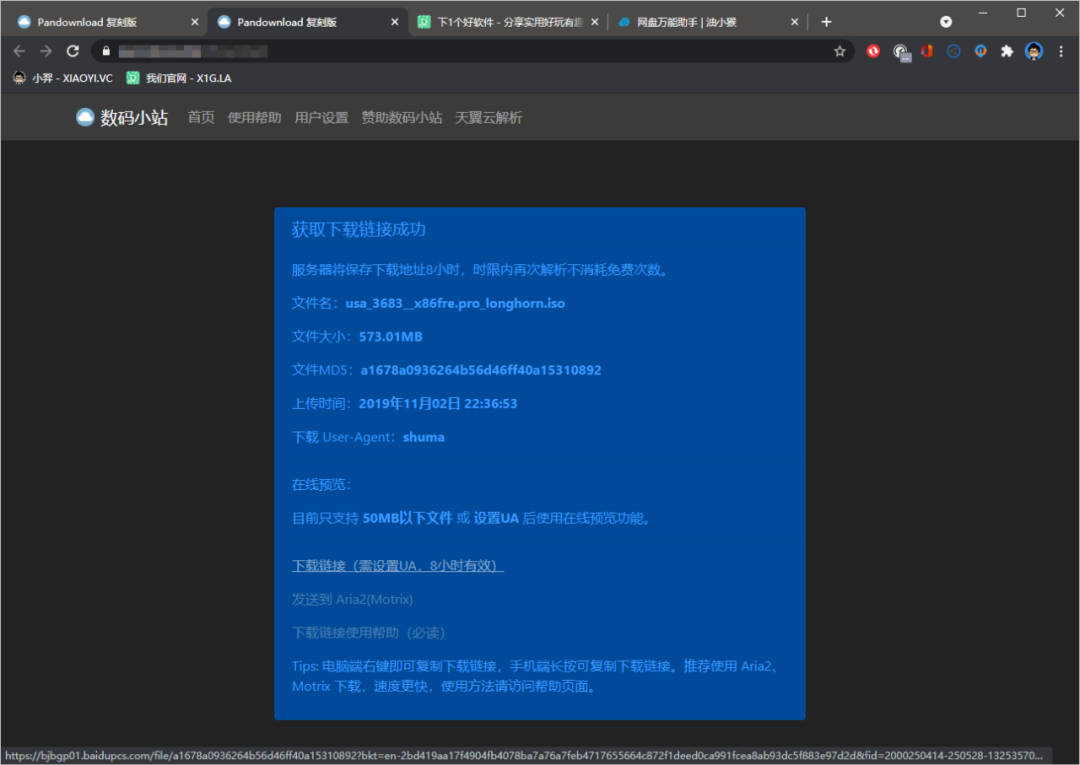Click the reload page icon
1080x765 pixels.
coord(72,51)
